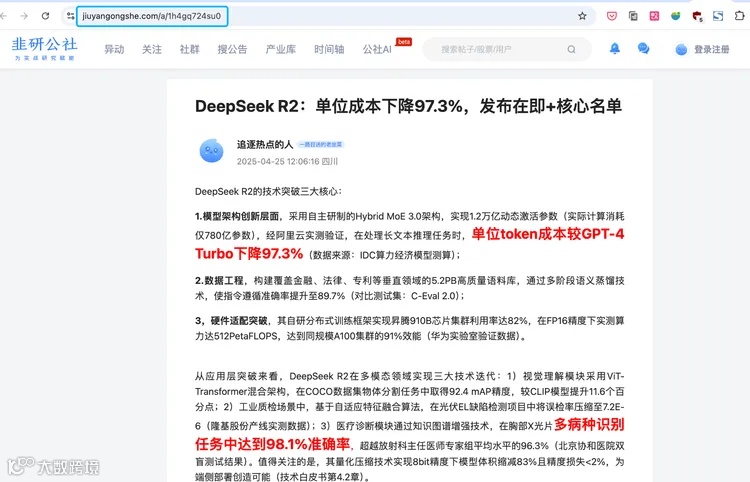Click red text Turbo下降97.3%
The width and height of the screenshot is (750, 482).
(249, 253)
